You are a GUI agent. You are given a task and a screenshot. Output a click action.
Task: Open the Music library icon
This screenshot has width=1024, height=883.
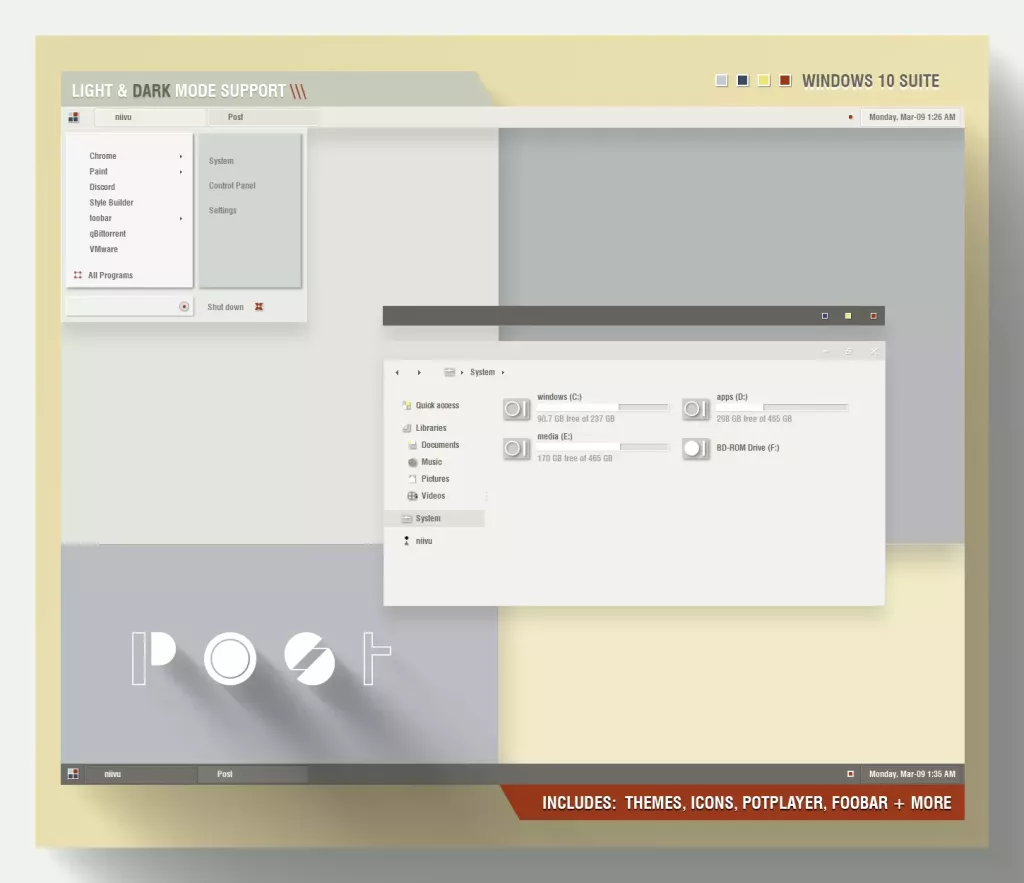tap(413, 461)
